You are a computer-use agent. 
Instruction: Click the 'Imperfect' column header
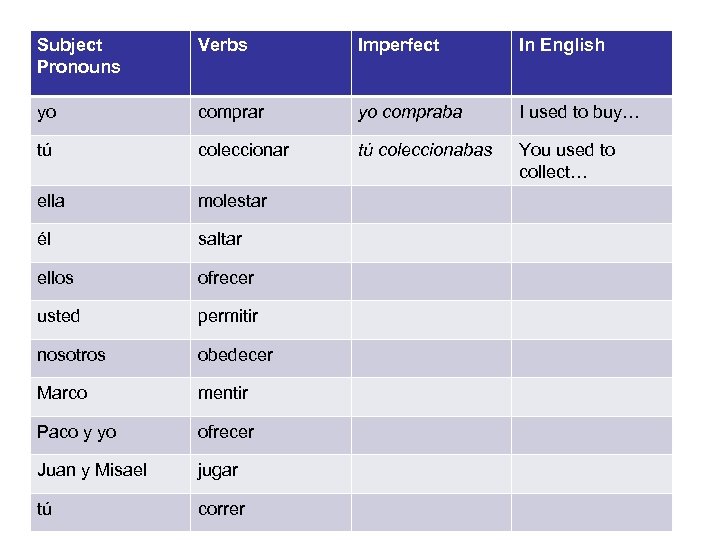[398, 45]
